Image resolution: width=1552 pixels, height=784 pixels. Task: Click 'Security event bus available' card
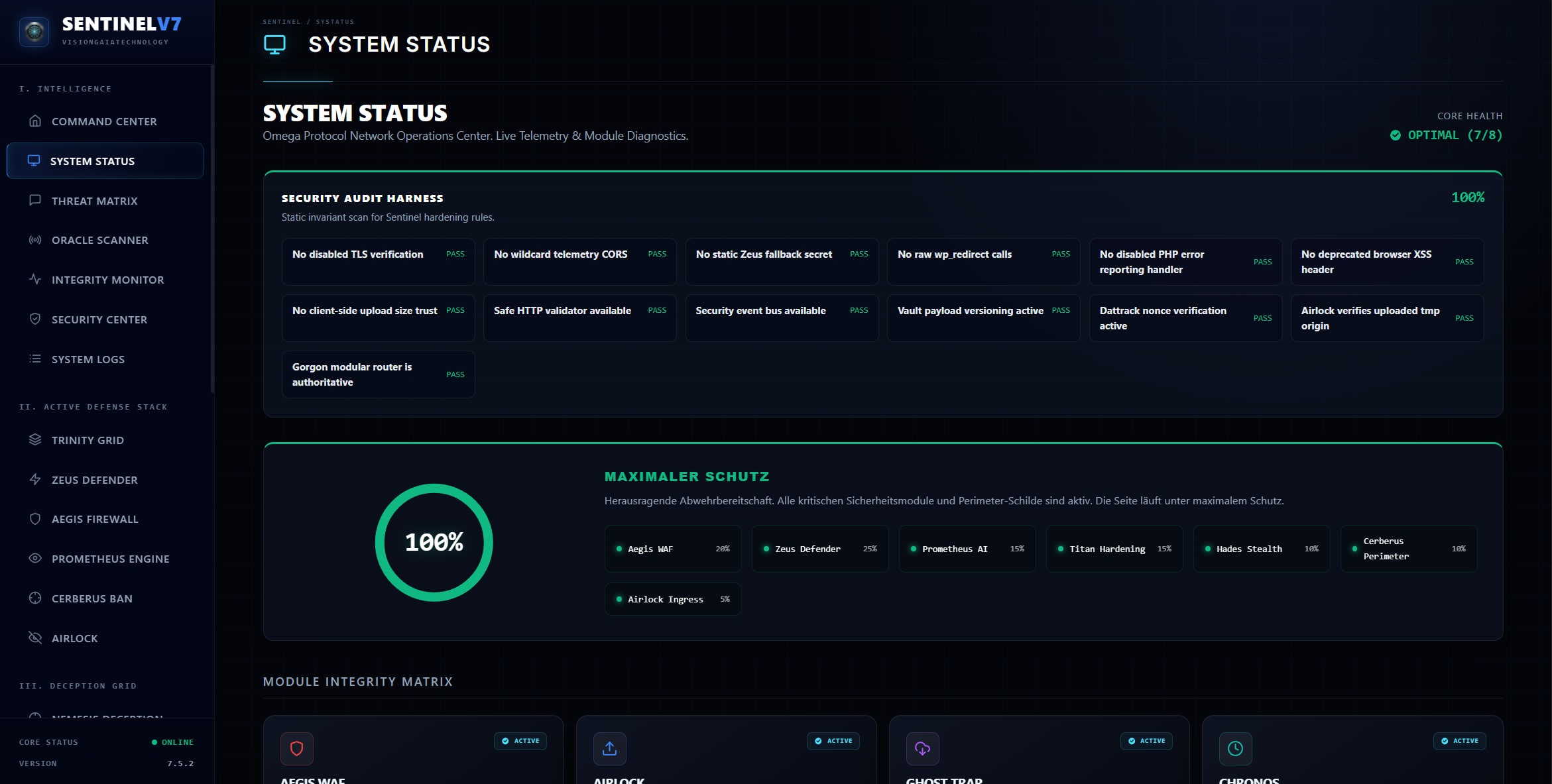coord(782,318)
